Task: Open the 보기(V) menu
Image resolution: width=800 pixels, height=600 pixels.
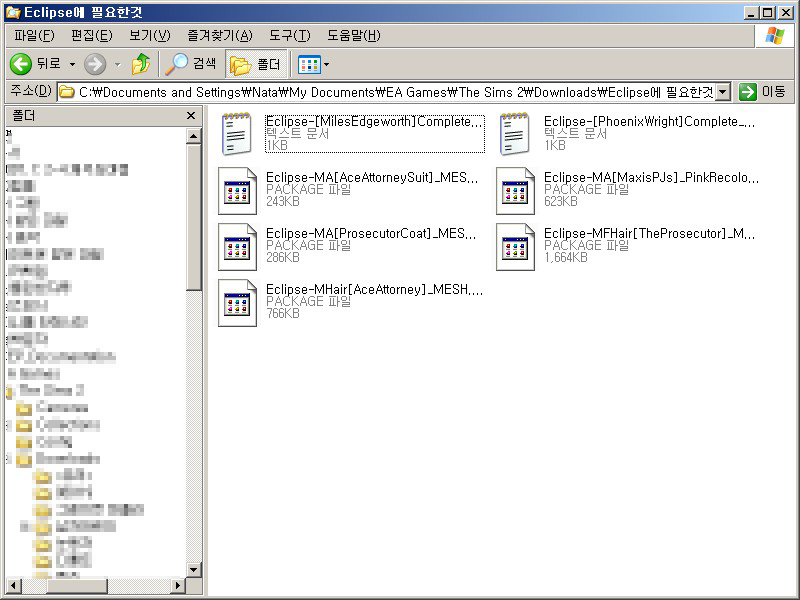Action: pos(149,35)
